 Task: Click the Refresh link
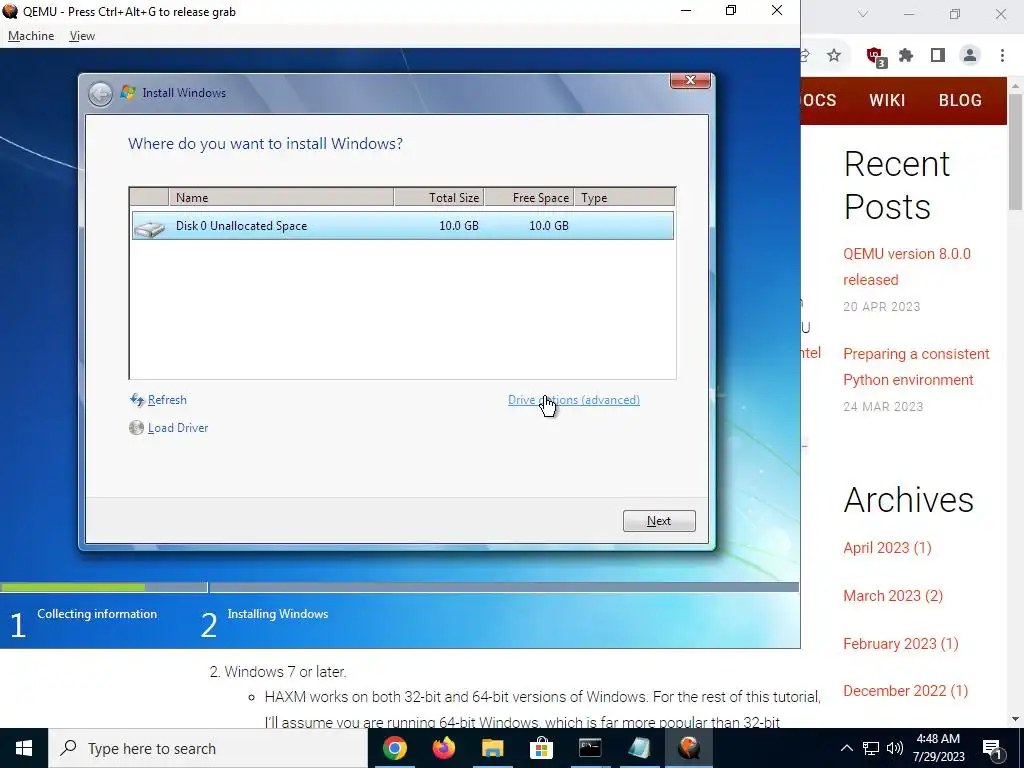[x=167, y=400]
